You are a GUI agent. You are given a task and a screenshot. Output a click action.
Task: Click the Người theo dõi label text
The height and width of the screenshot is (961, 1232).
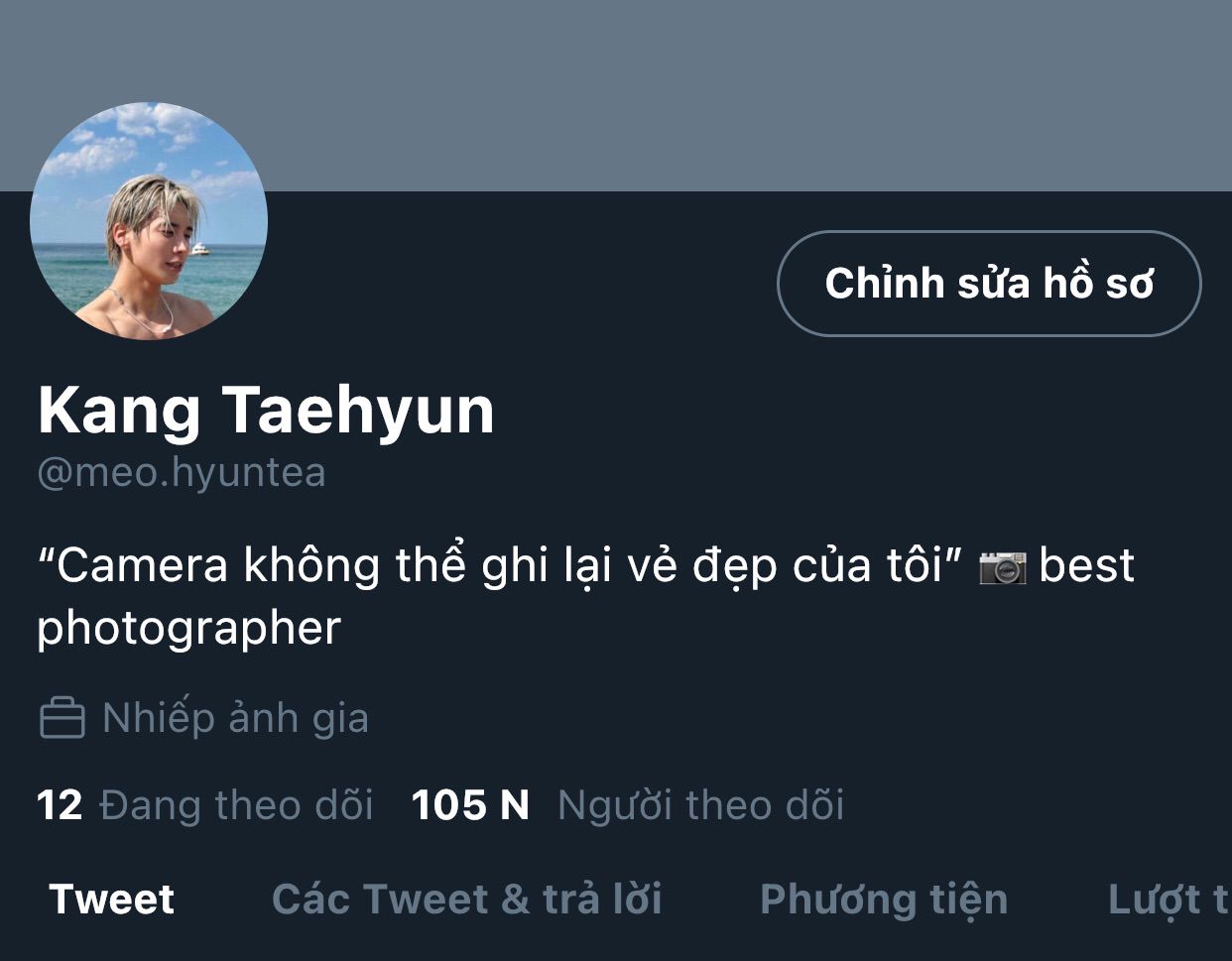pyautogui.click(x=701, y=805)
